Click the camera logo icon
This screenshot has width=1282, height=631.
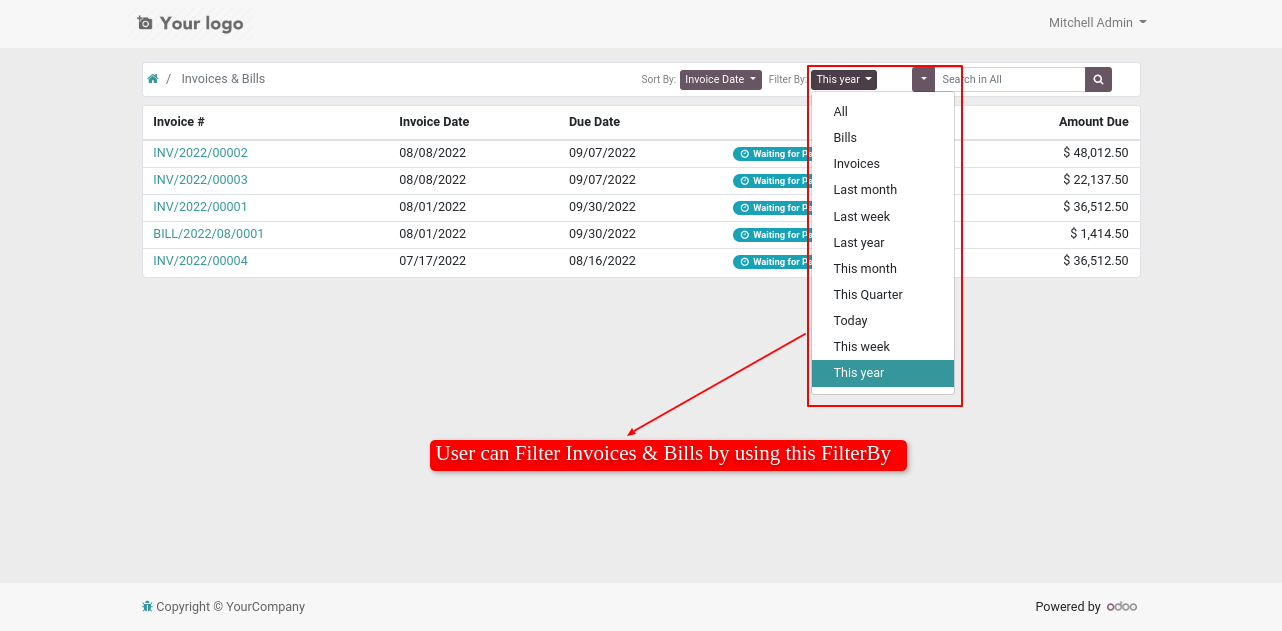[x=145, y=23]
